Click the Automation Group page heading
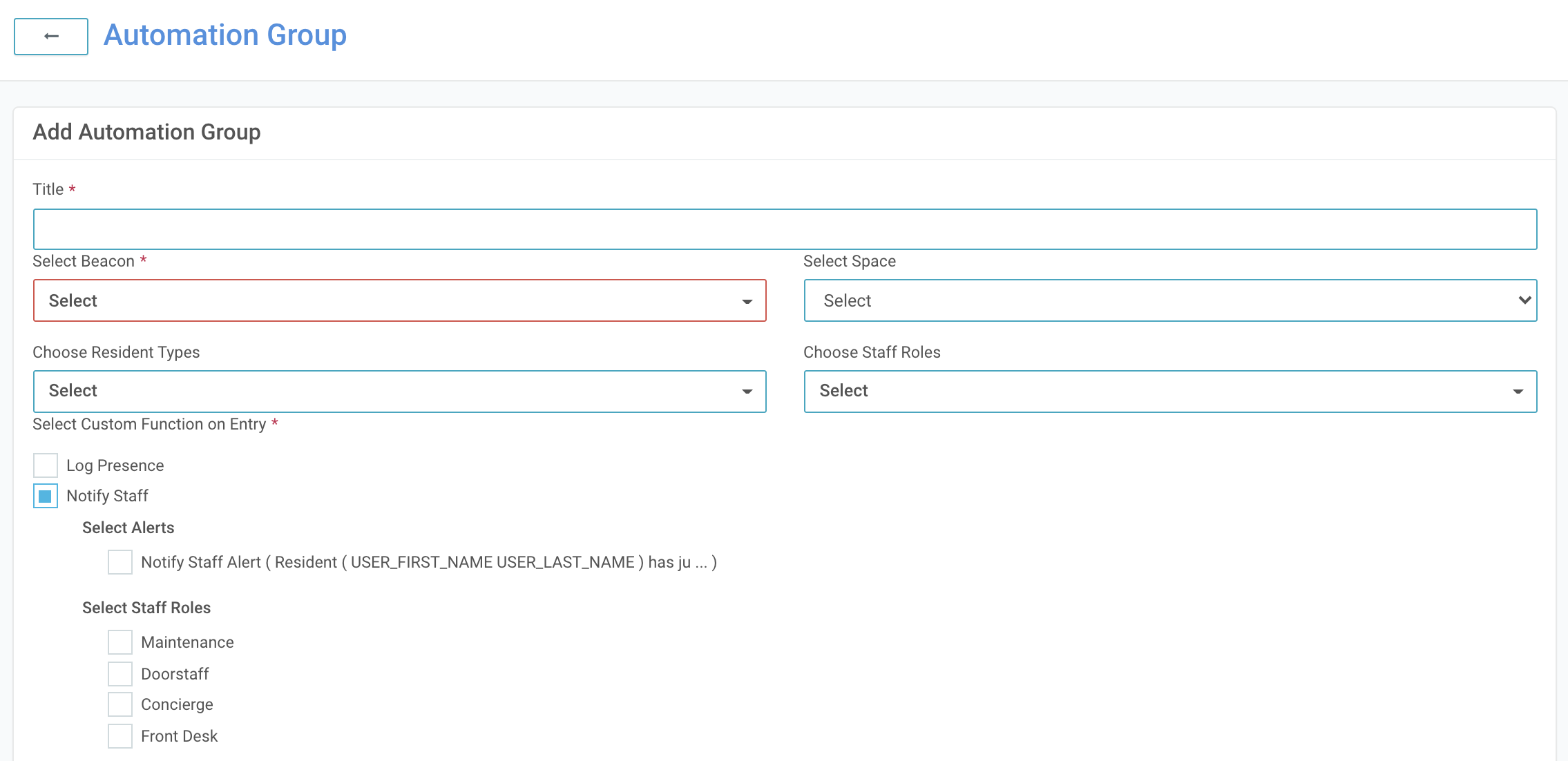Viewport: 1568px width, 761px height. click(225, 35)
